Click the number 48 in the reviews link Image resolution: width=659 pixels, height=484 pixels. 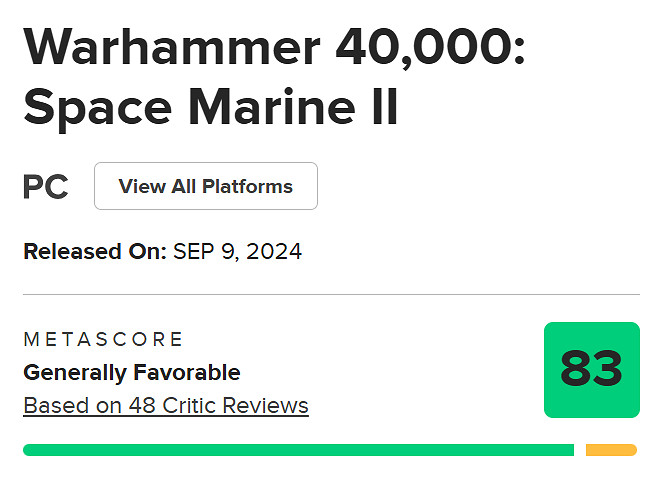click(139, 406)
